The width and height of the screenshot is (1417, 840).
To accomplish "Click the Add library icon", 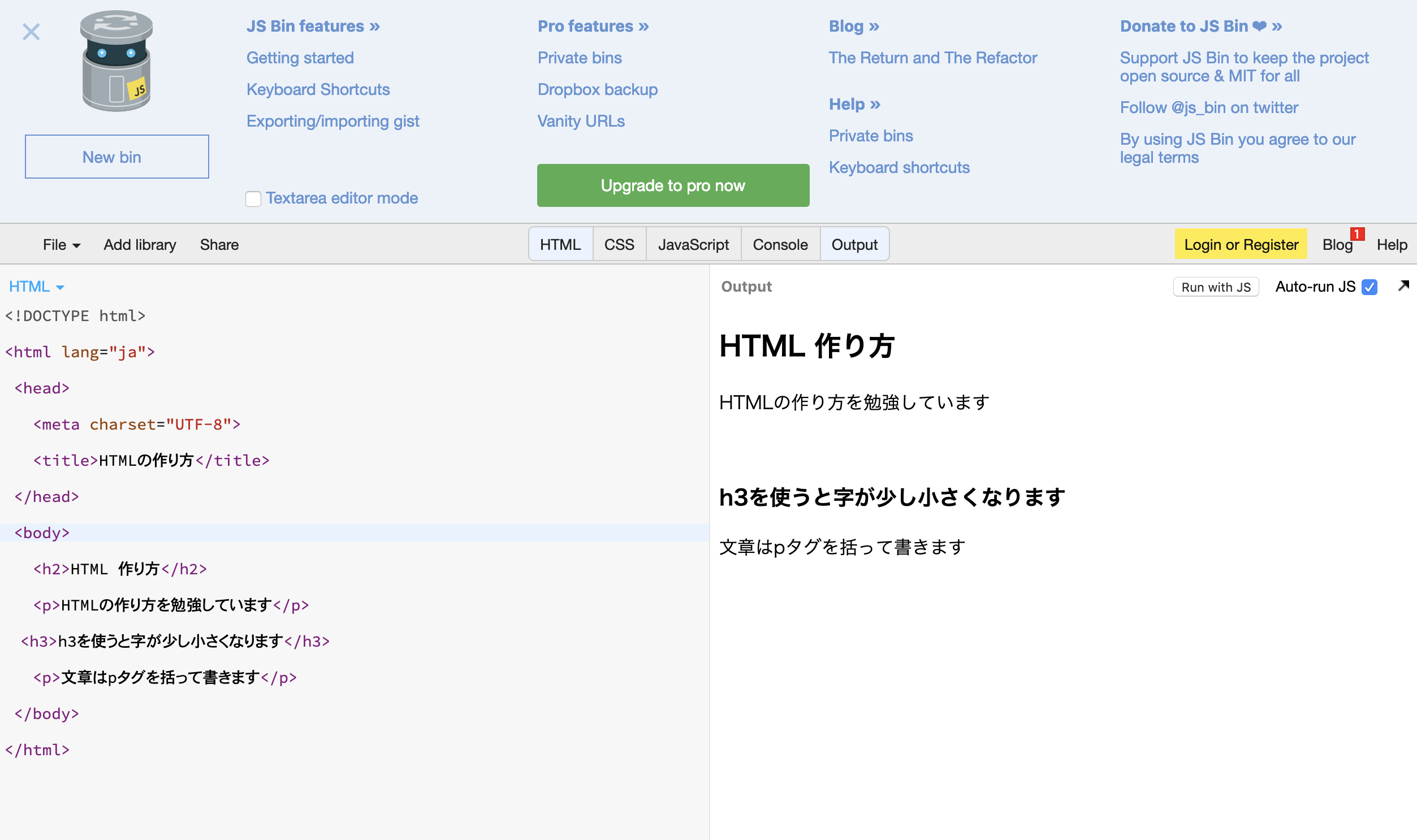I will click(140, 244).
